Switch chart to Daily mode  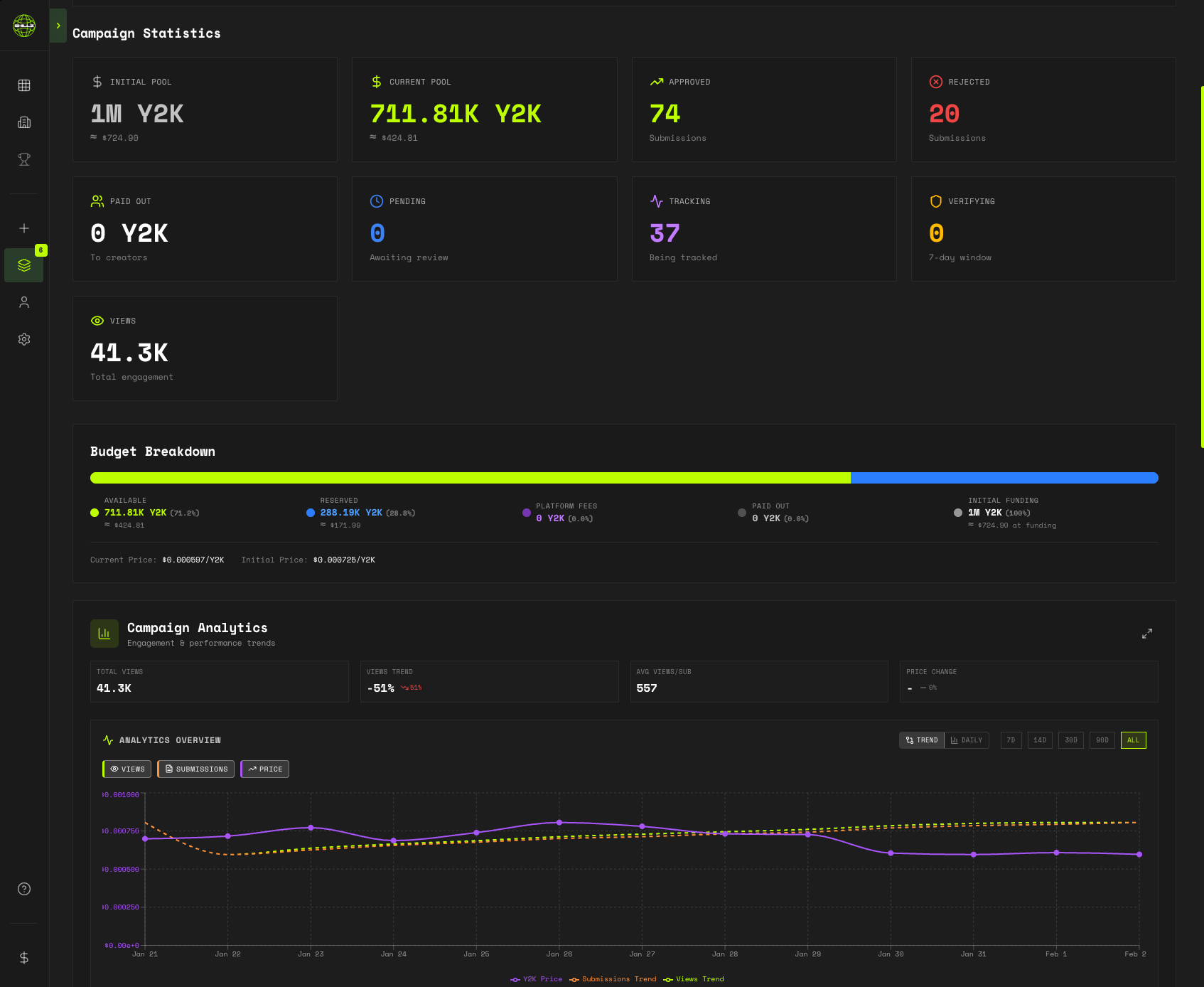click(x=967, y=740)
